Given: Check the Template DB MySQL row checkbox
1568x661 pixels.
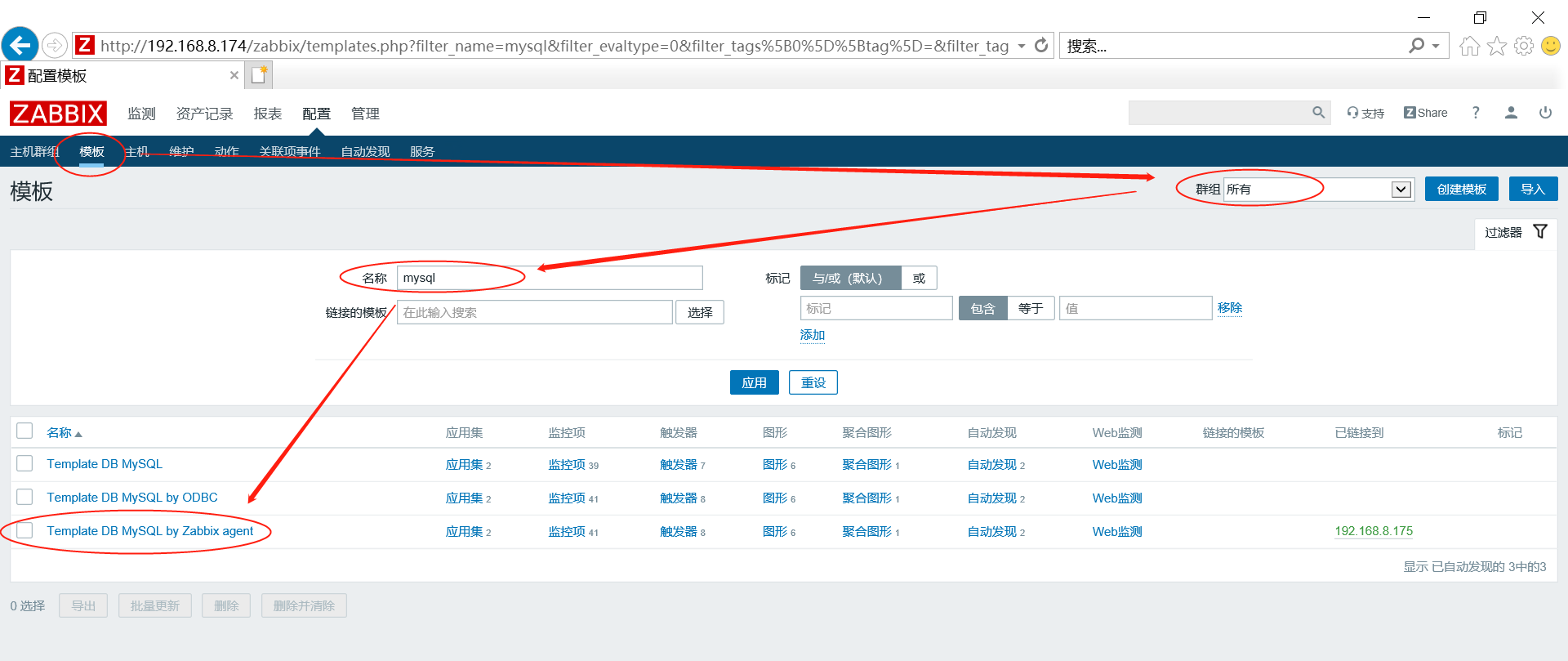Looking at the screenshot, I should tap(24, 463).
